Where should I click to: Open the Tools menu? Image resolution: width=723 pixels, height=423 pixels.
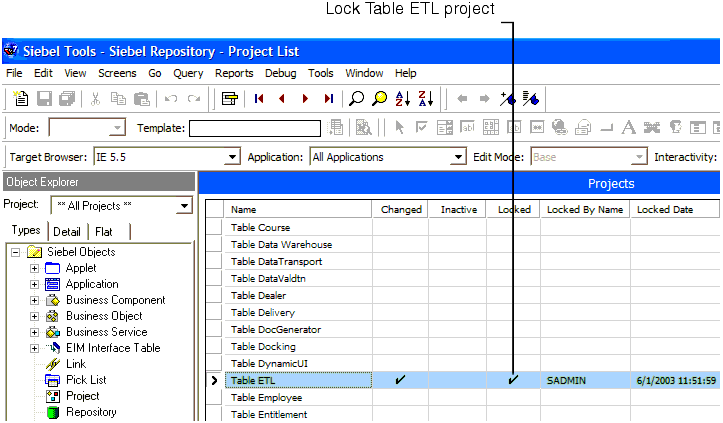point(320,73)
